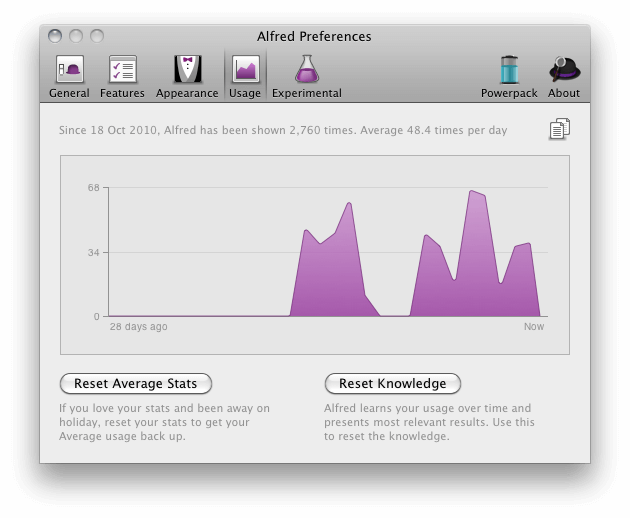
Task: Close the Alfred Preferences window
Action: tap(55, 36)
